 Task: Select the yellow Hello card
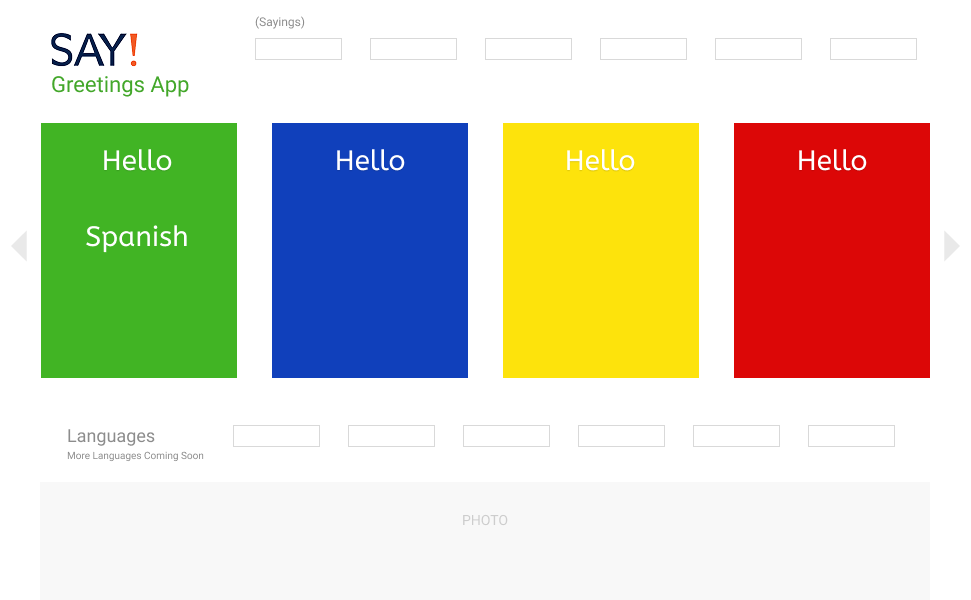601,250
